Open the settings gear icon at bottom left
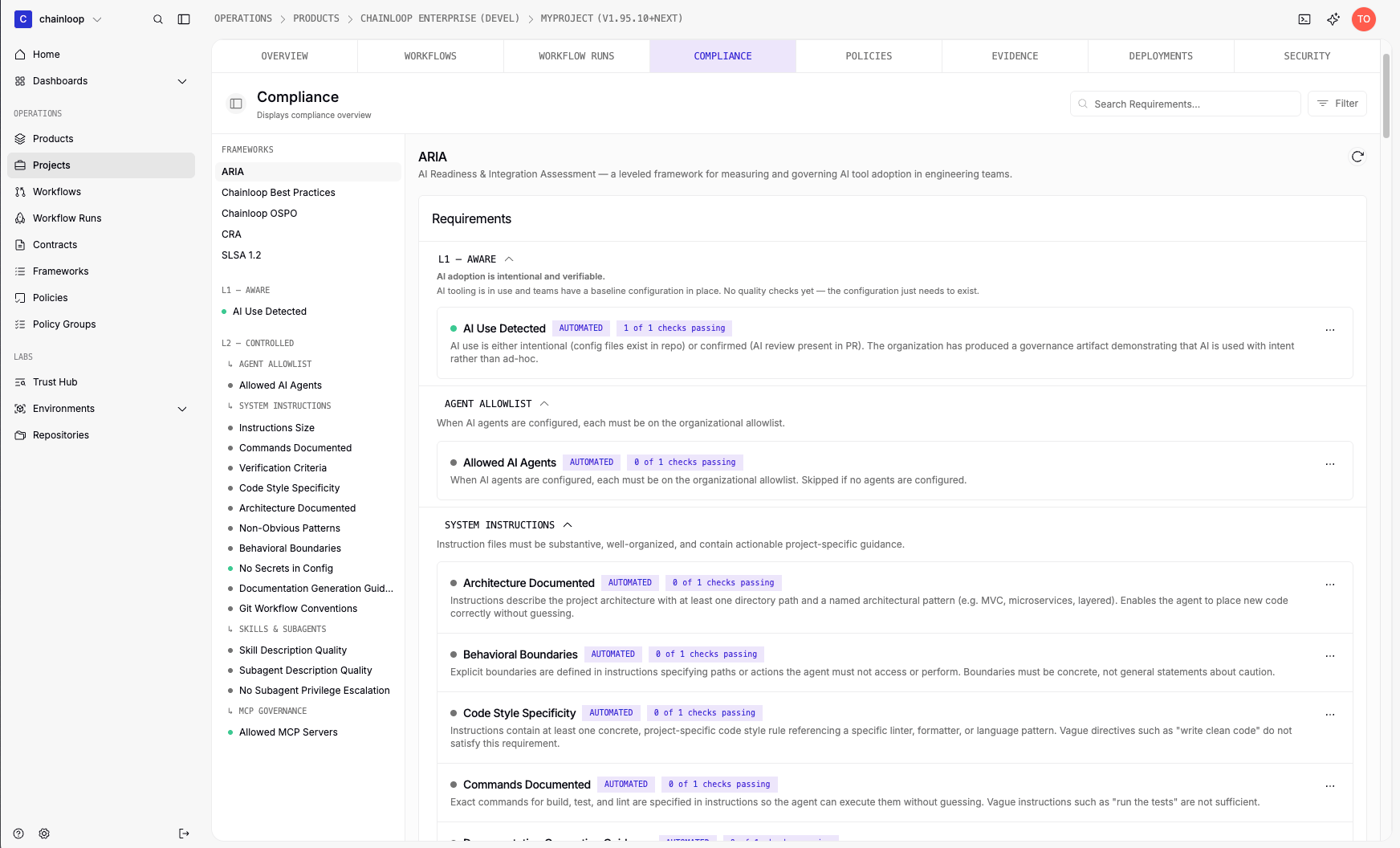The width and height of the screenshot is (1400, 848). coord(44,834)
